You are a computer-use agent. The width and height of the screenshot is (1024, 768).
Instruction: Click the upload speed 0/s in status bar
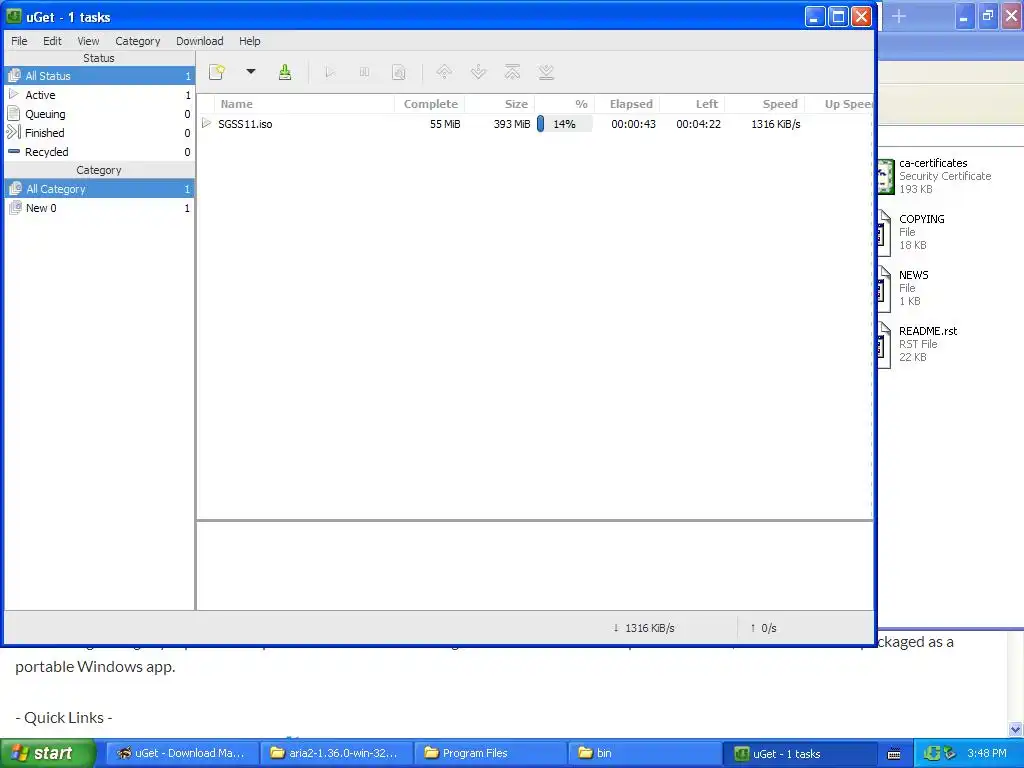[x=763, y=628]
